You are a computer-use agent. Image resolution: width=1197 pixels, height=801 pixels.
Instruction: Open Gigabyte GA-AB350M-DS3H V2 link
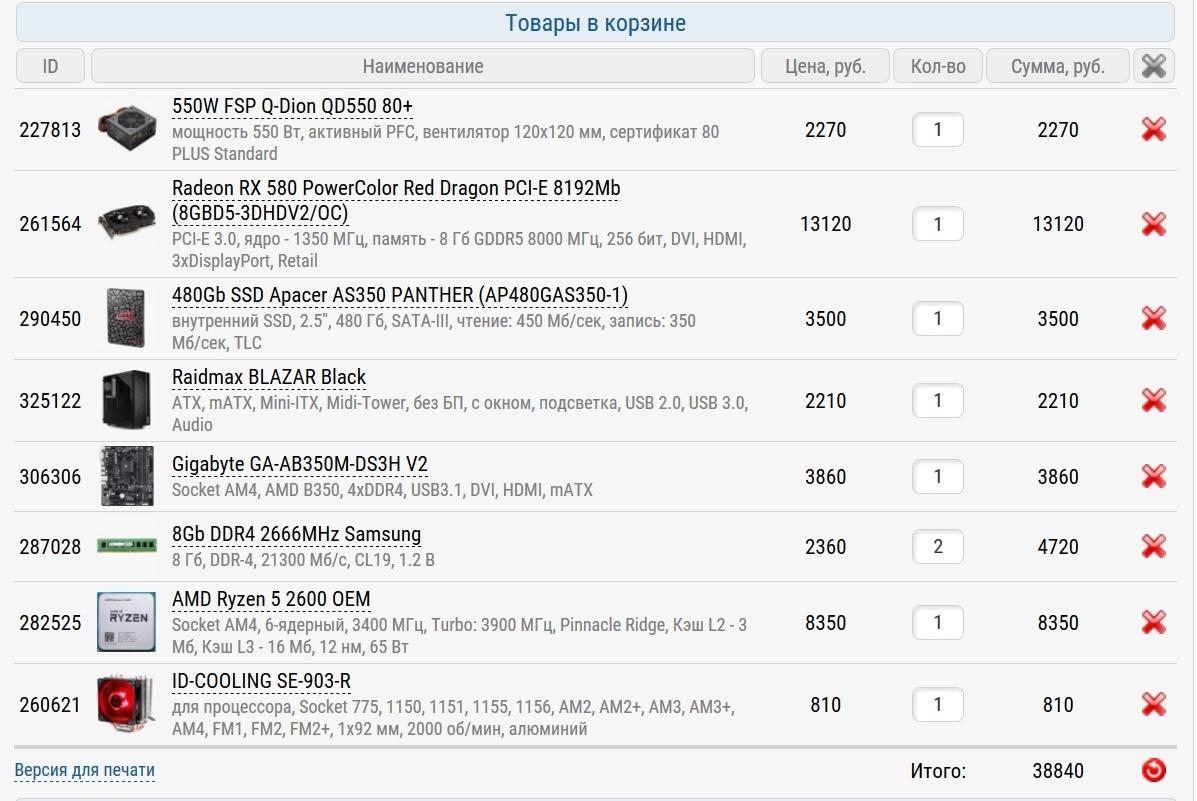click(299, 464)
